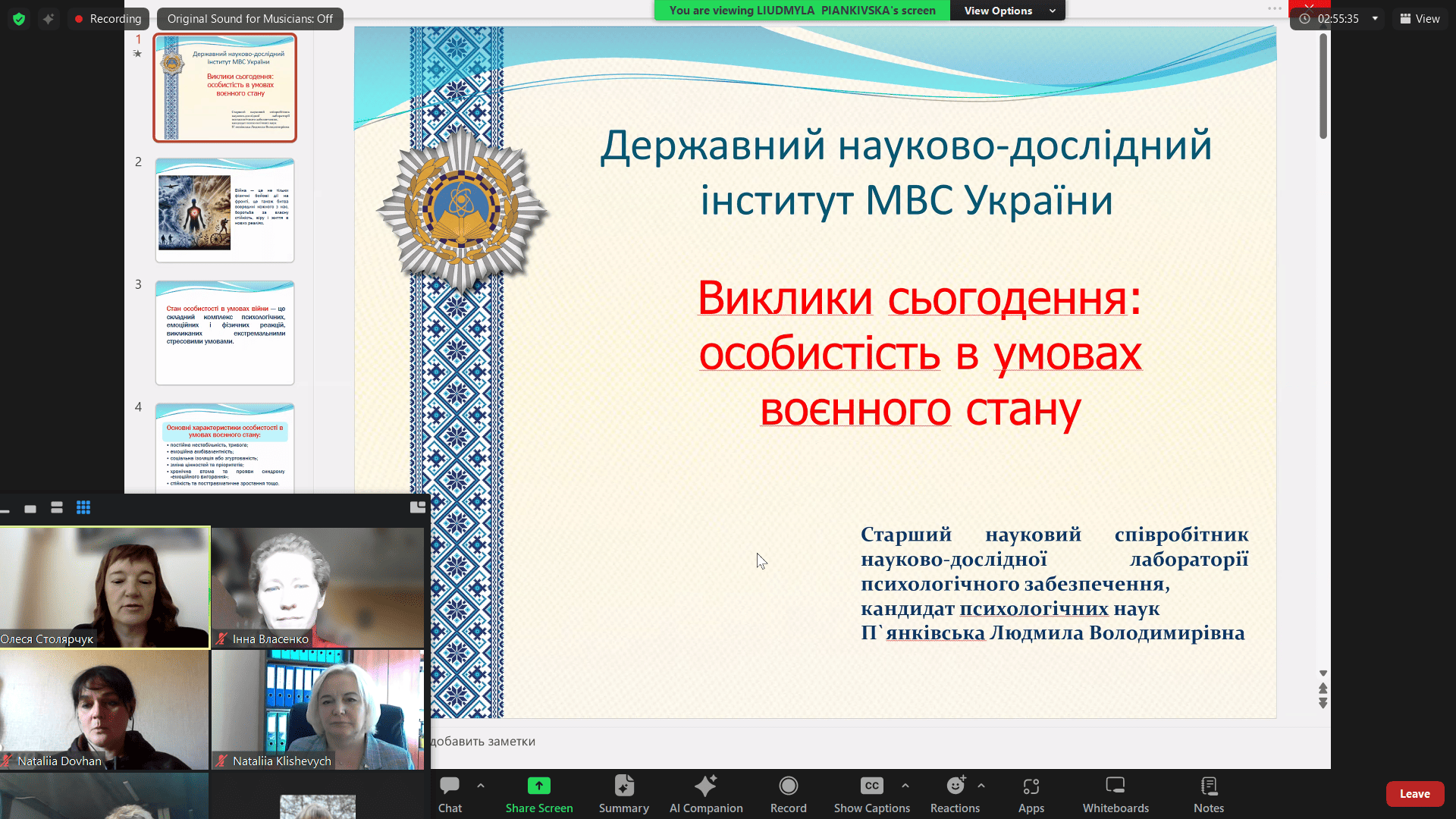This screenshot has height=819, width=1456.
Task: Toggle the single speaker view layout
Action: tap(30, 508)
